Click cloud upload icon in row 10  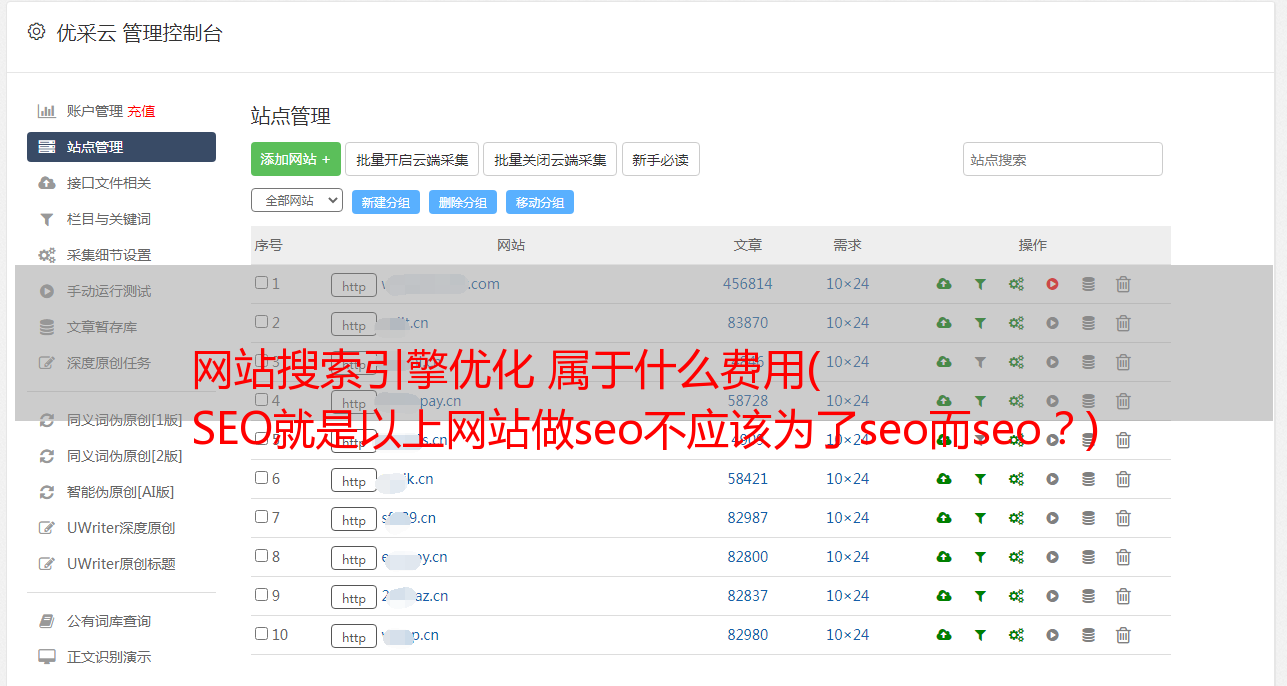coord(944,635)
